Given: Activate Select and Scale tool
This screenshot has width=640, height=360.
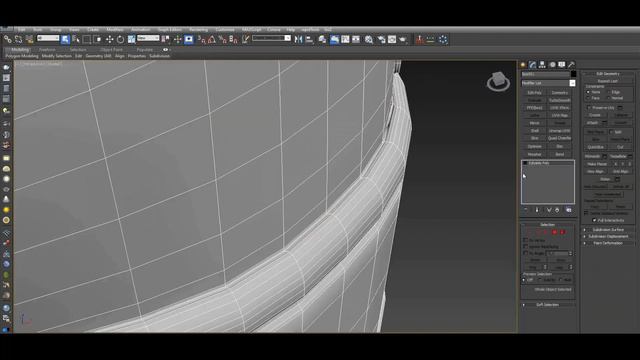Looking at the screenshot, I should [x=131, y=40].
